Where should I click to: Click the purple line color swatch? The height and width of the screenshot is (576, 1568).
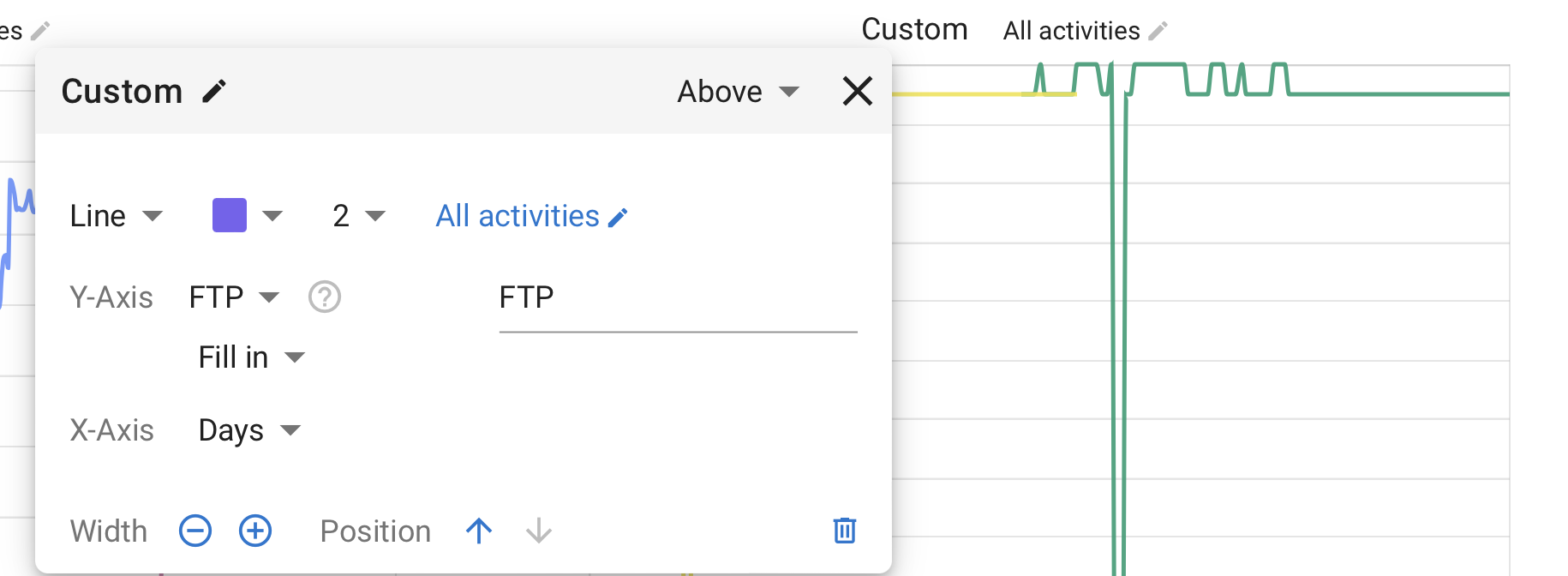pyautogui.click(x=230, y=215)
